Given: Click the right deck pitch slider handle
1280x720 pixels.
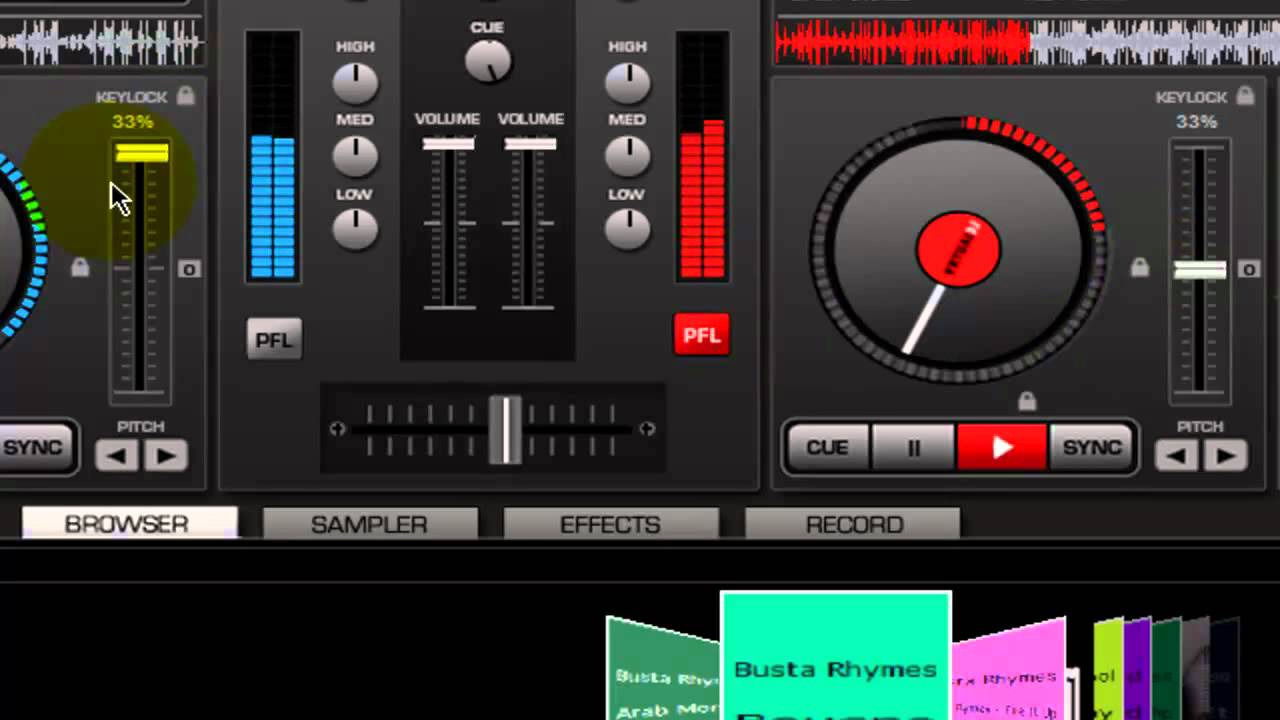Looking at the screenshot, I should coord(1200,270).
